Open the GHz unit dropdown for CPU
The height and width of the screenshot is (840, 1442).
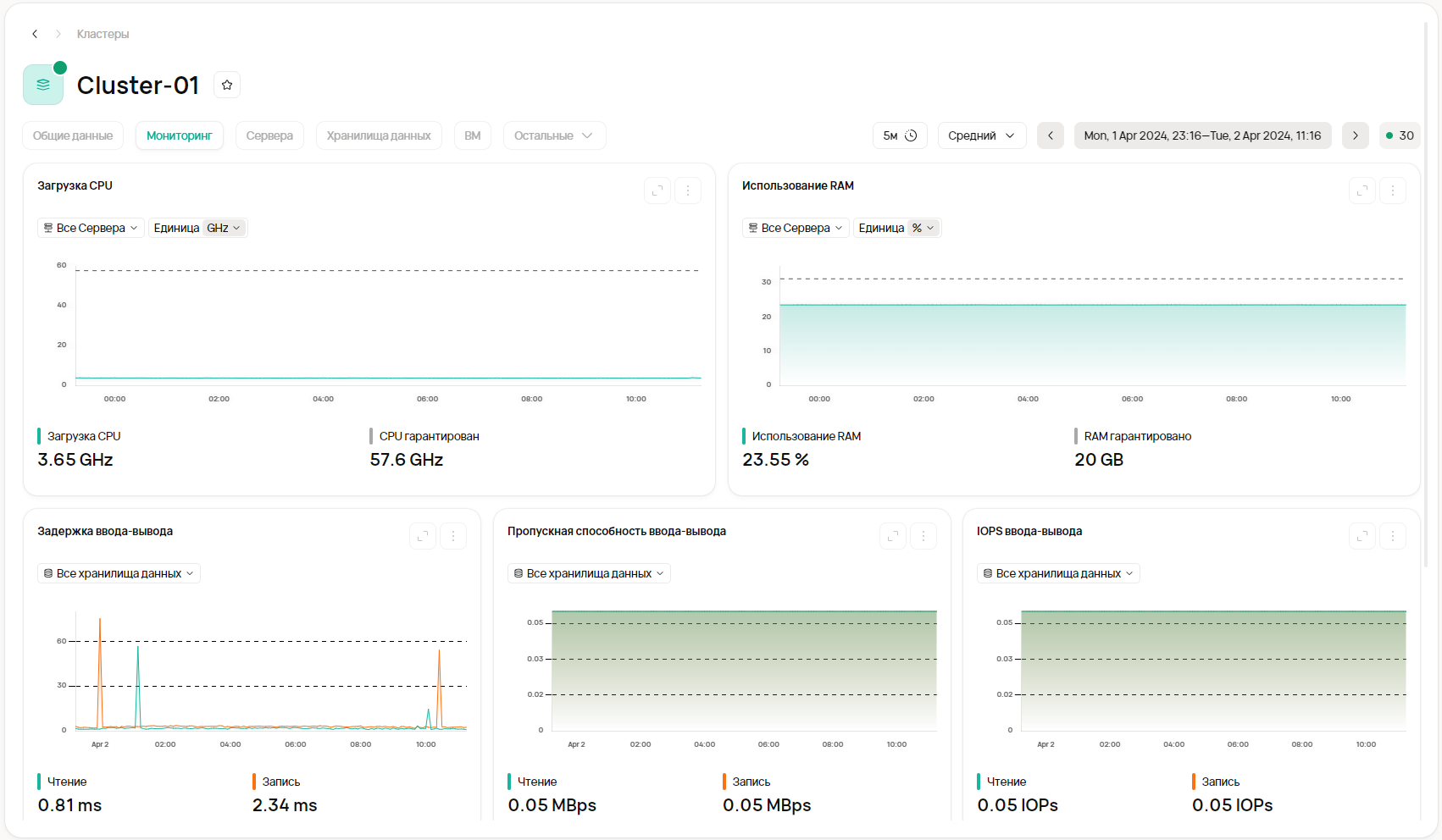(x=224, y=228)
